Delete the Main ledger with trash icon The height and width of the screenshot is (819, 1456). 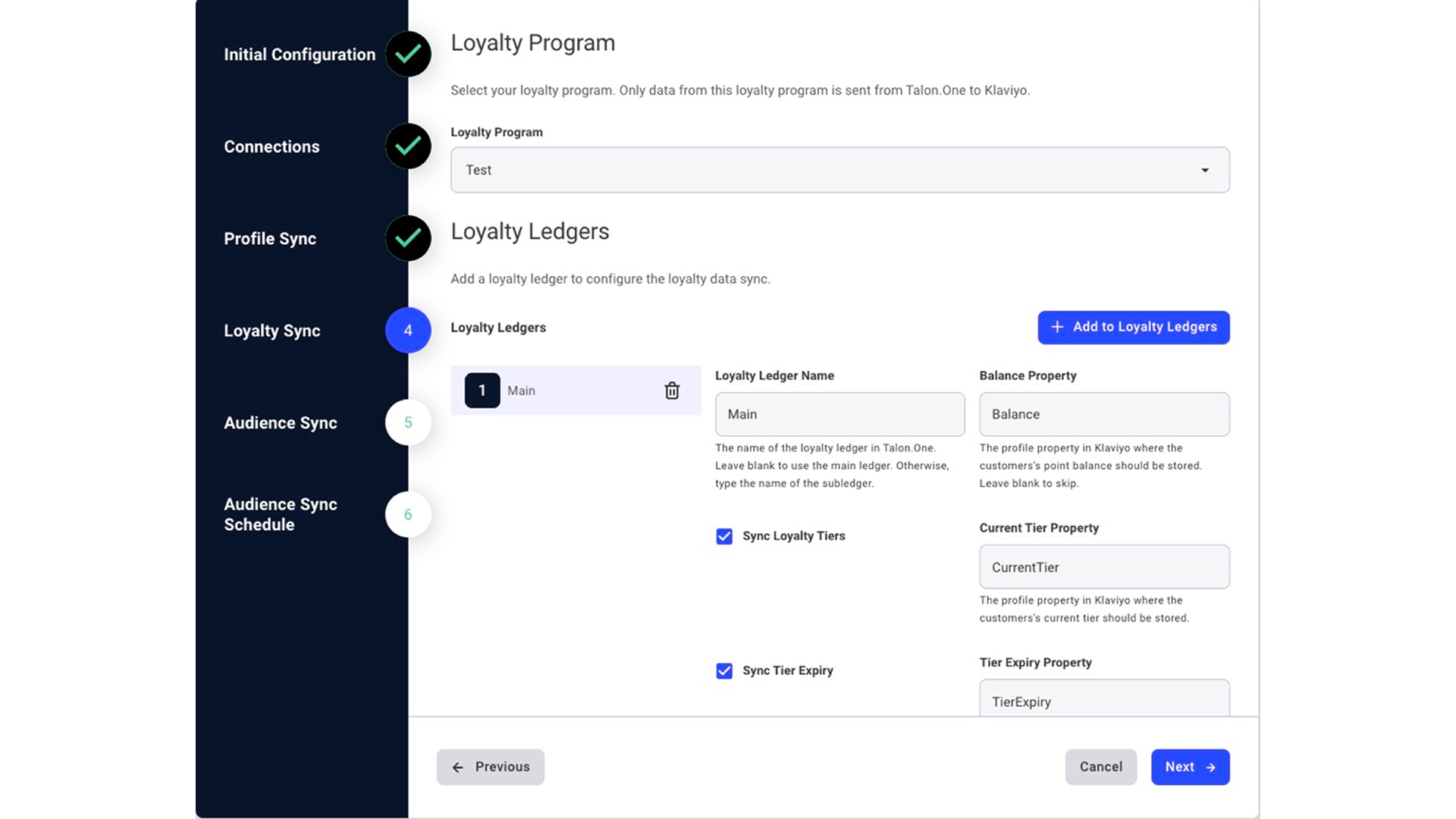672,391
